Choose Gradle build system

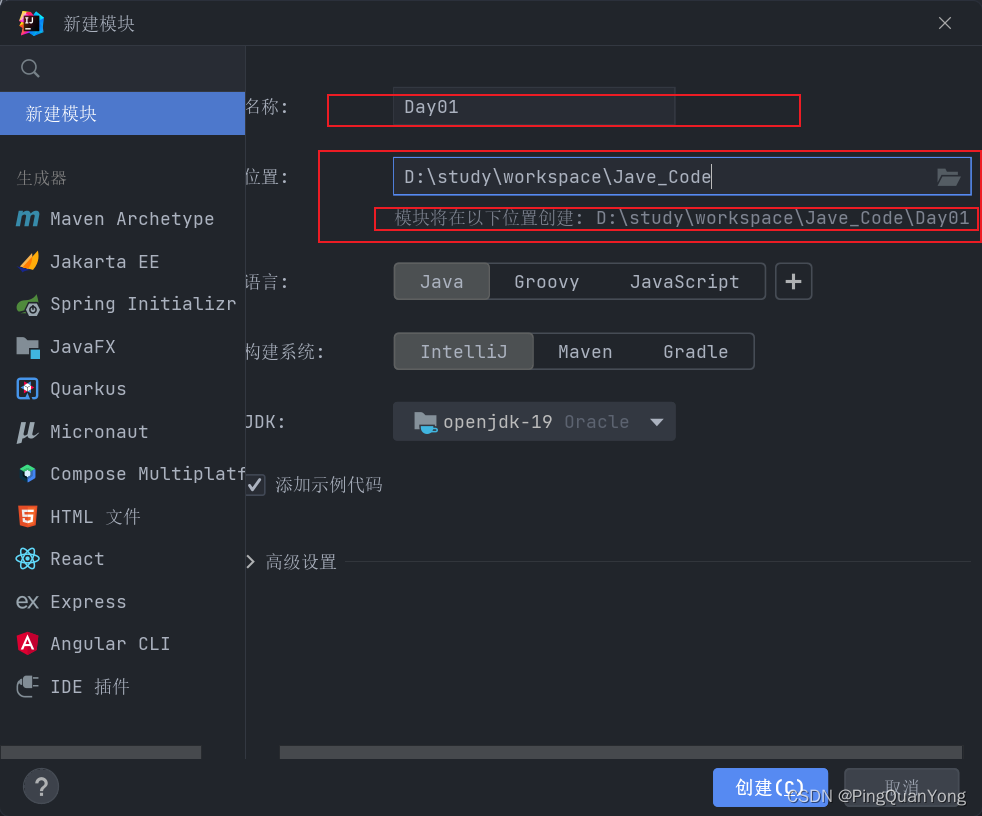695,351
